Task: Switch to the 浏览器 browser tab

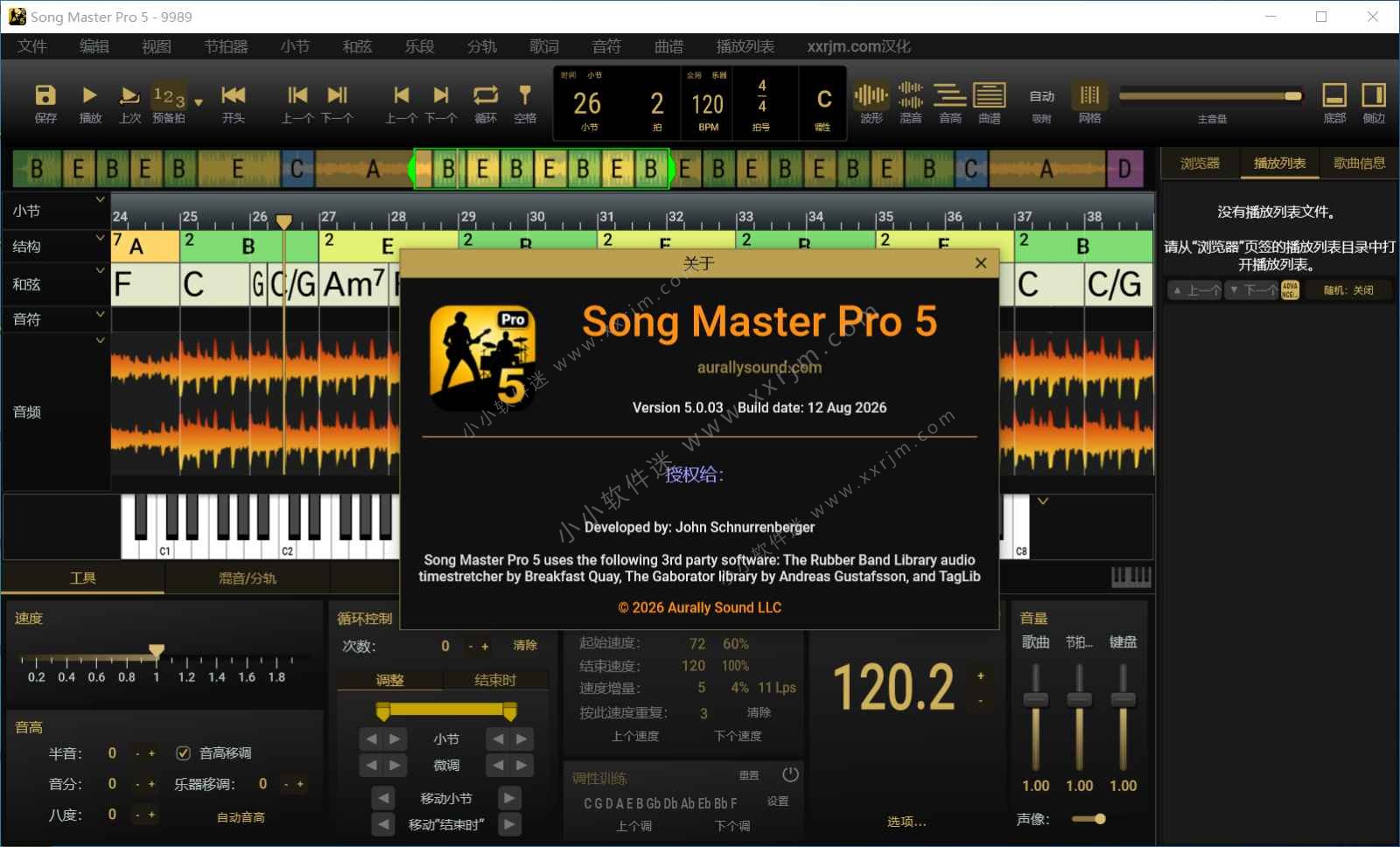Action: tap(1200, 163)
